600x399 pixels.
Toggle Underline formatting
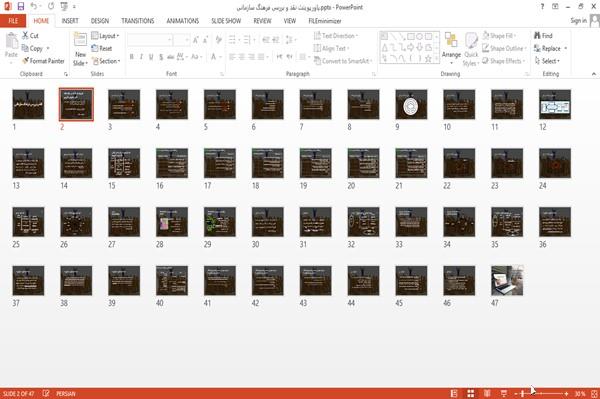click(151, 57)
